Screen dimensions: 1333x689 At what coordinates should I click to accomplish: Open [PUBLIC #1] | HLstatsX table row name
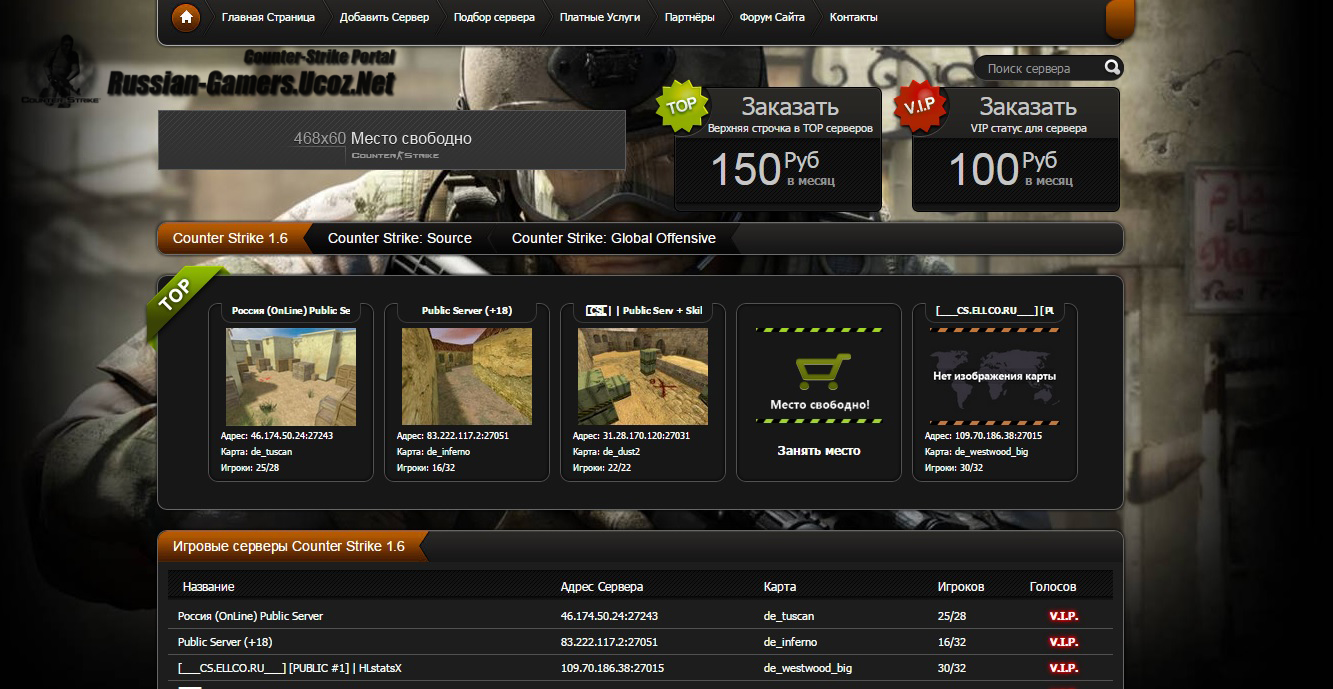(290, 668)
